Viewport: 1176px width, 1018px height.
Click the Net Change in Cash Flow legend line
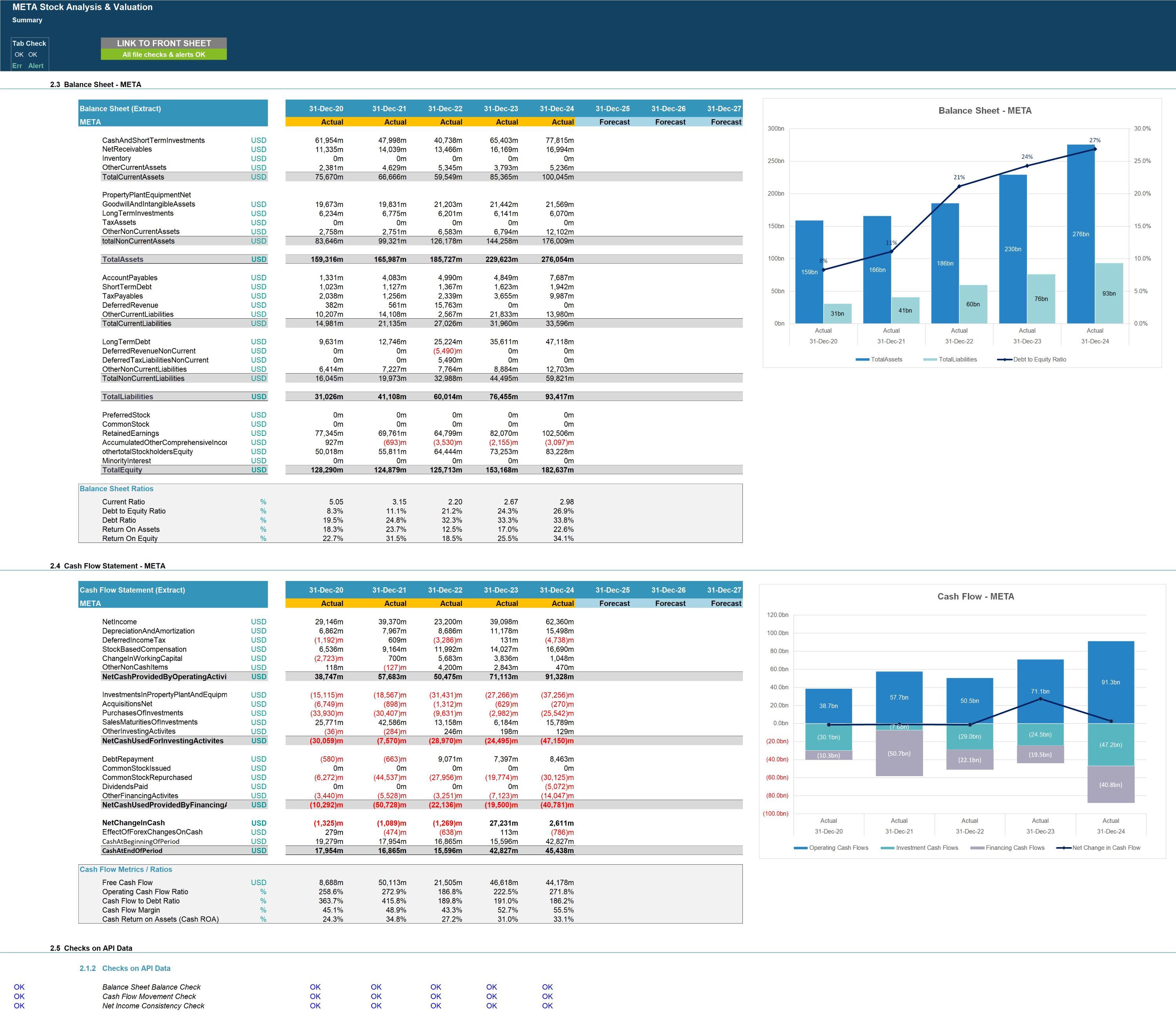[x=1063, y=848]
